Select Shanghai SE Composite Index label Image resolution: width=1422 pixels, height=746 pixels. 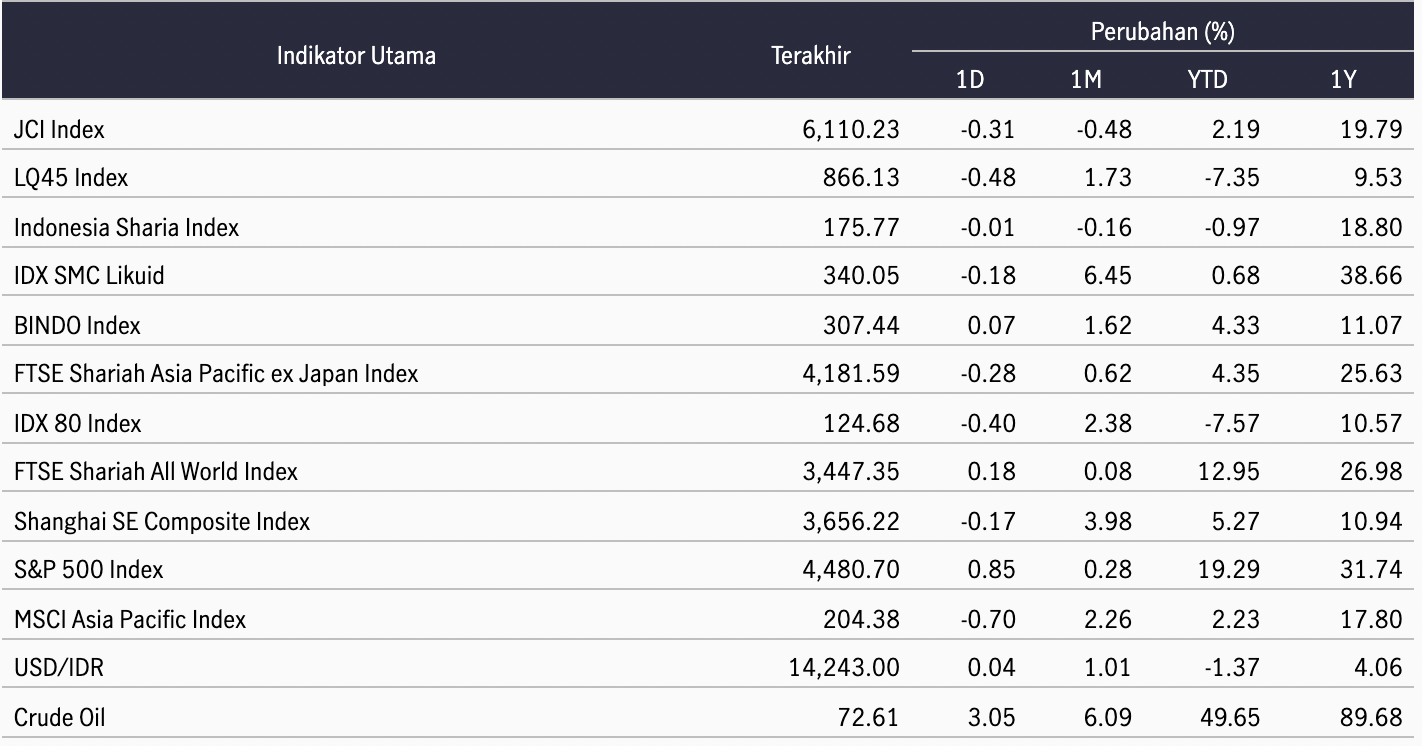[162, 521]
